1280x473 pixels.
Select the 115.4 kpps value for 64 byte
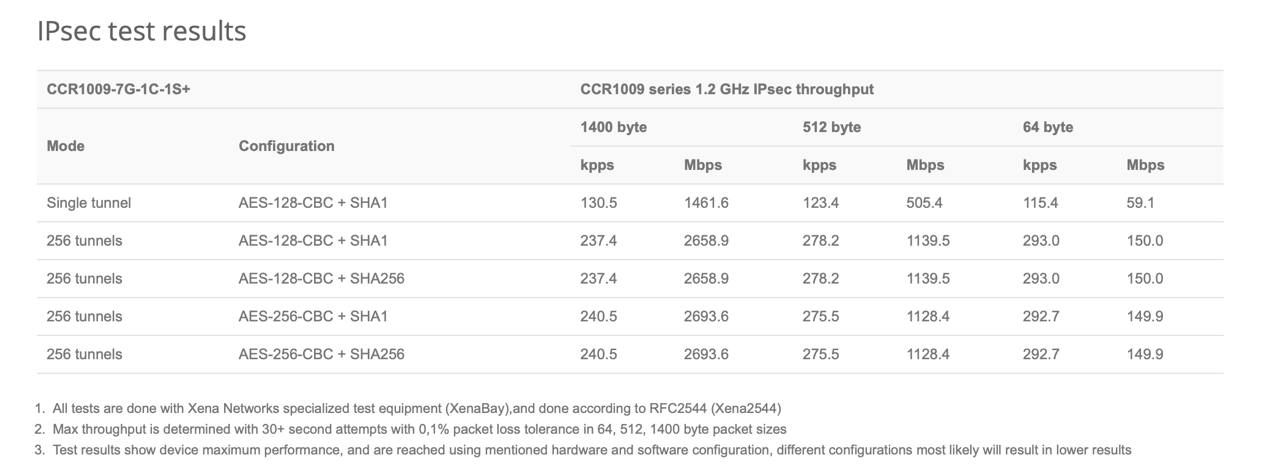(1040, 203)
